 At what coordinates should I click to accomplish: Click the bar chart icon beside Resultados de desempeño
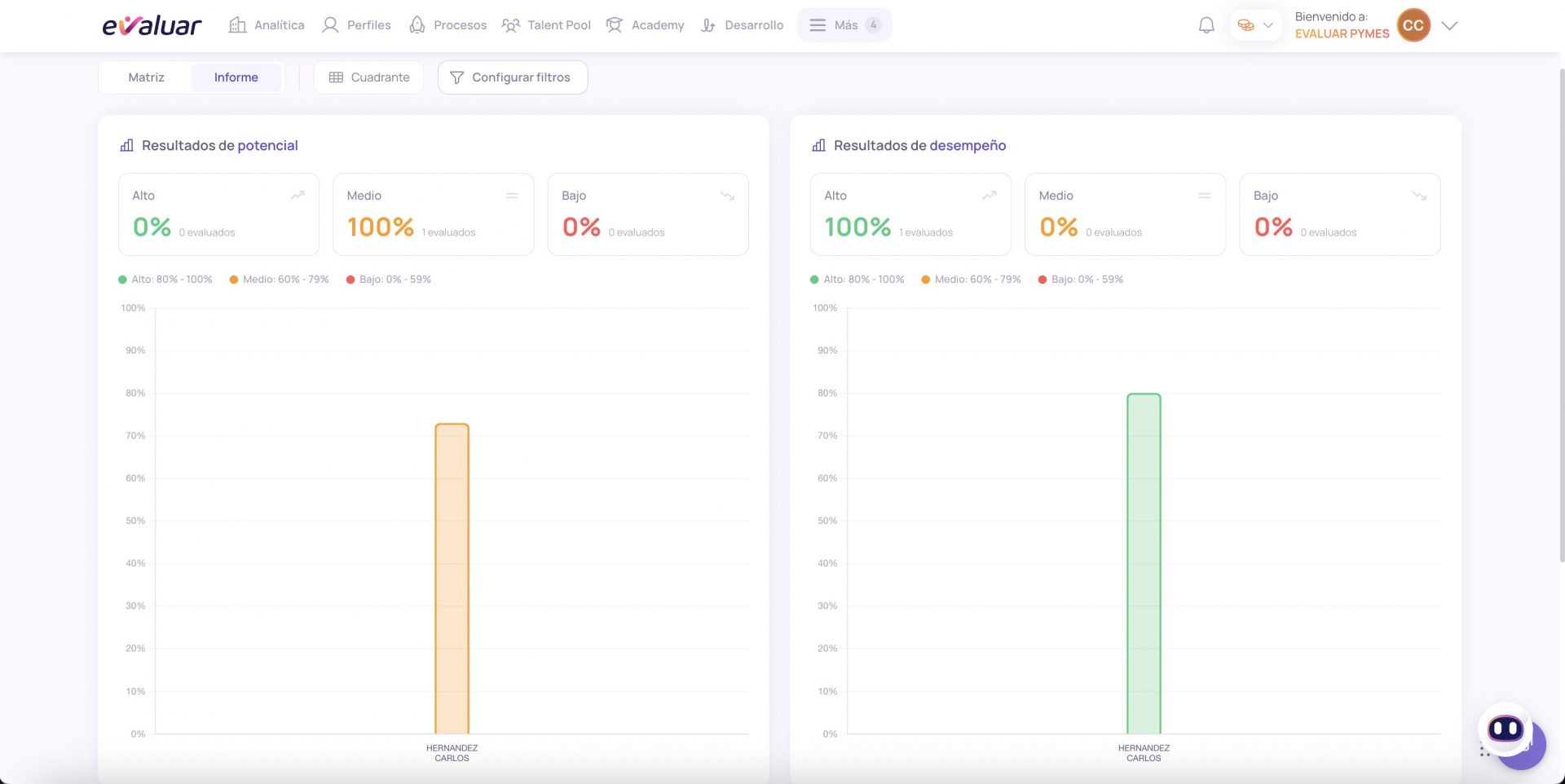coord(818,145)
